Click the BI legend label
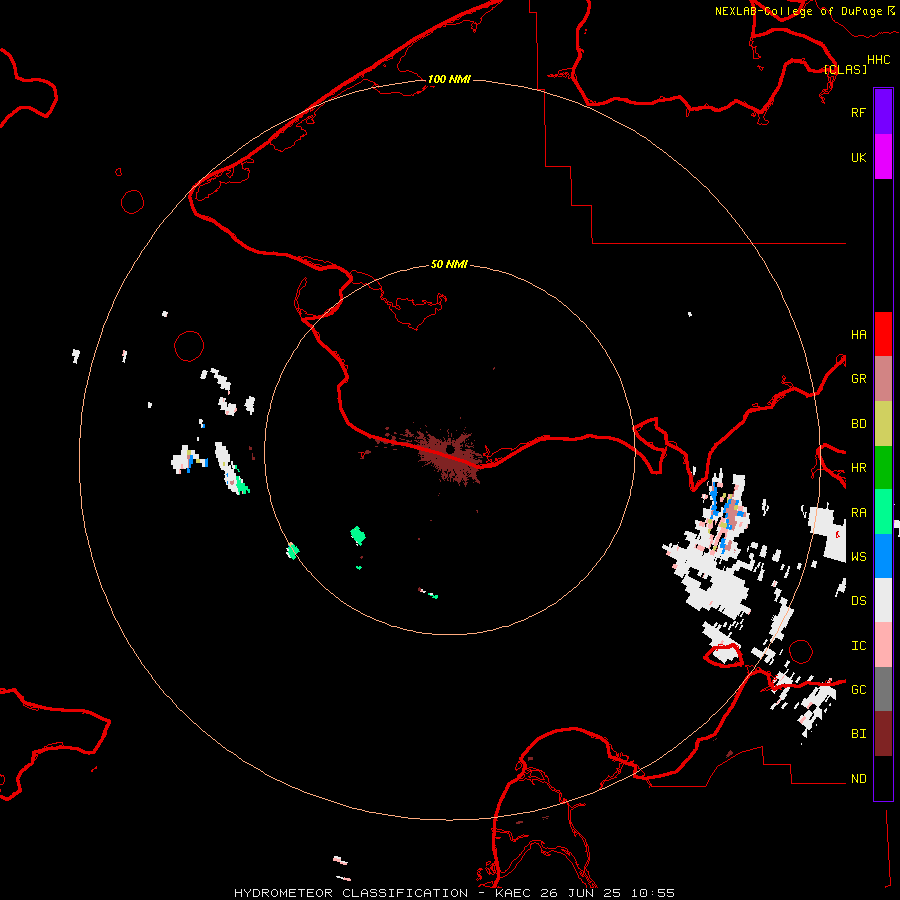900x900 pixels. tap(859, 734)
